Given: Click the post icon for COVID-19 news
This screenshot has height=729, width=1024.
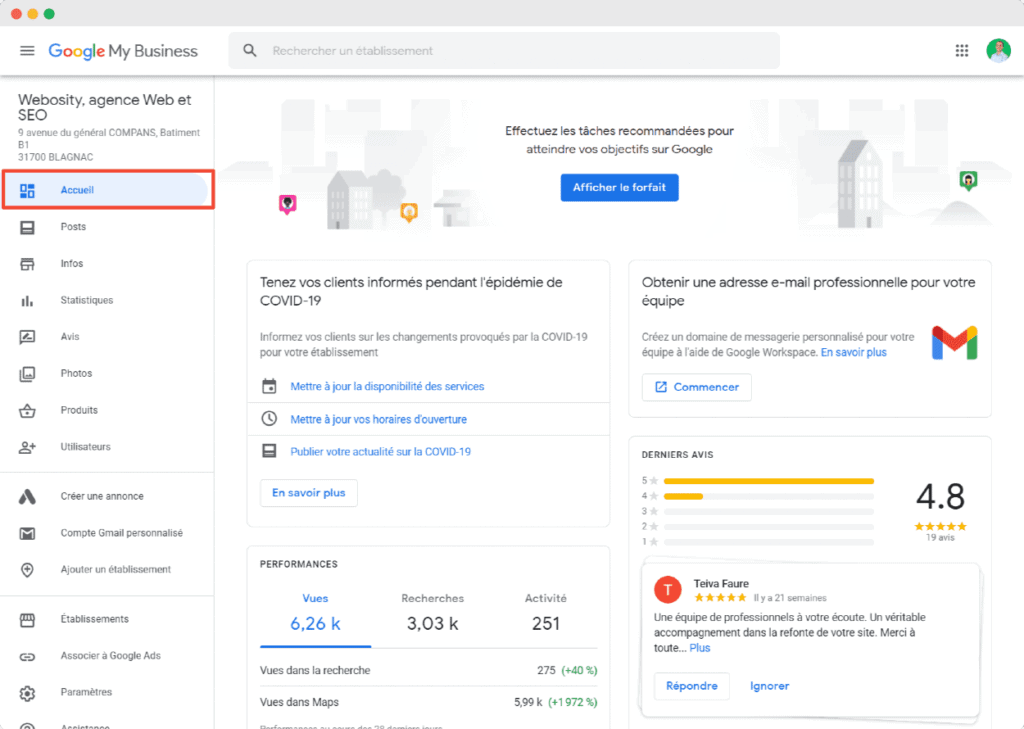Looking at the screenshot, I should [269, 451].
